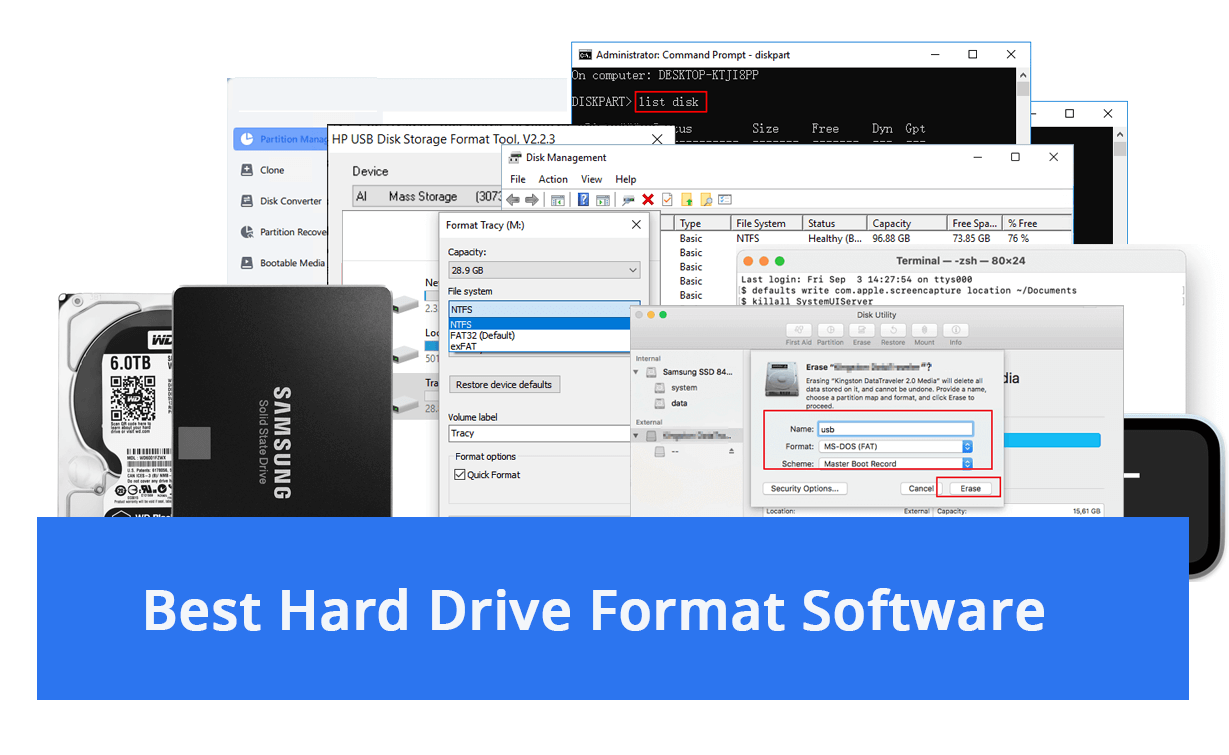Open Partition Recovery in the sidebar
Image resolution: width=1229 pixels, height=755 pixels.
(x=283, y=232)
